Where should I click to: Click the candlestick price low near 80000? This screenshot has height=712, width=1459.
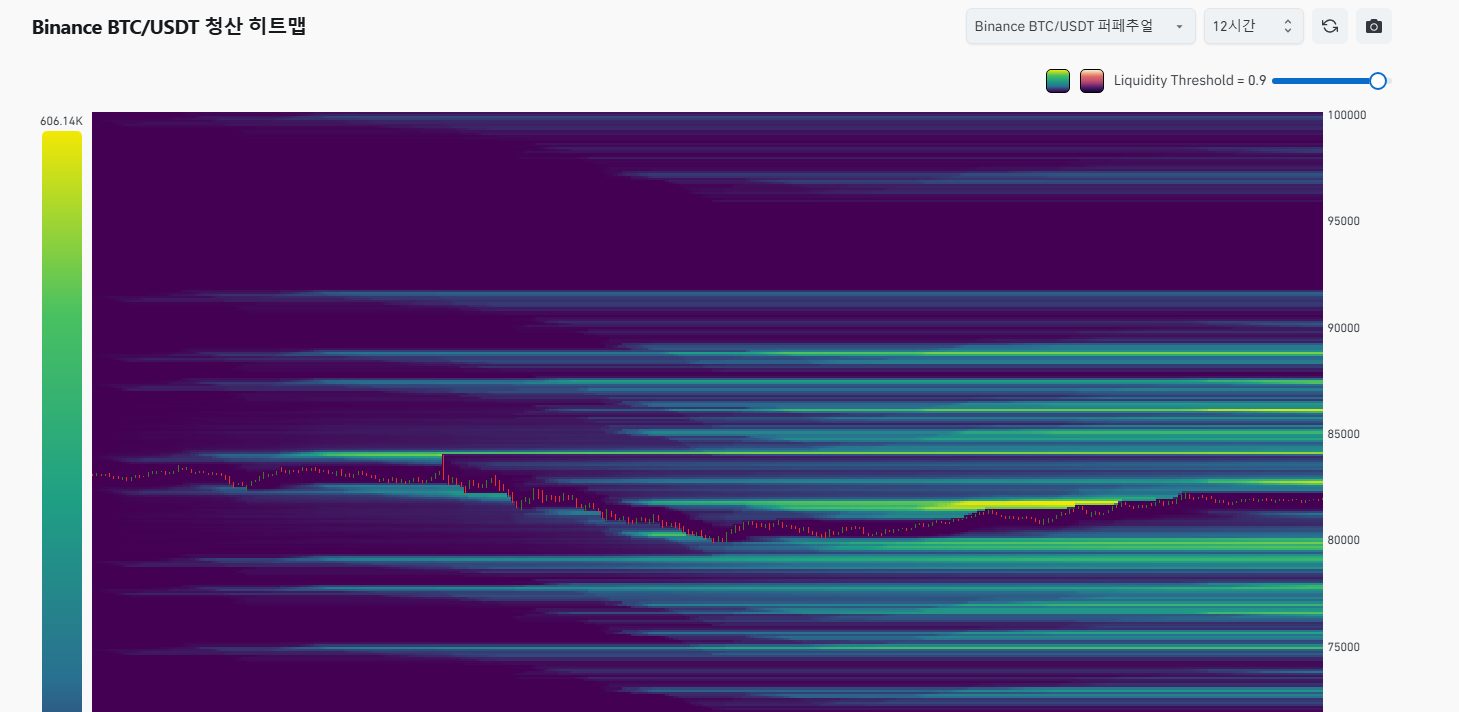pyautogui.click(x=719, y=539)
